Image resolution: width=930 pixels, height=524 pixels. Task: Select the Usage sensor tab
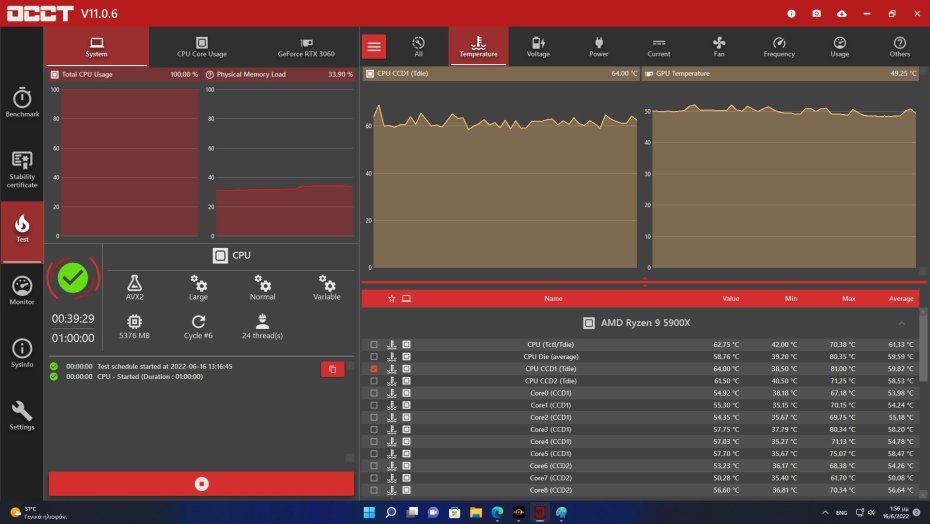coord(839,46)
